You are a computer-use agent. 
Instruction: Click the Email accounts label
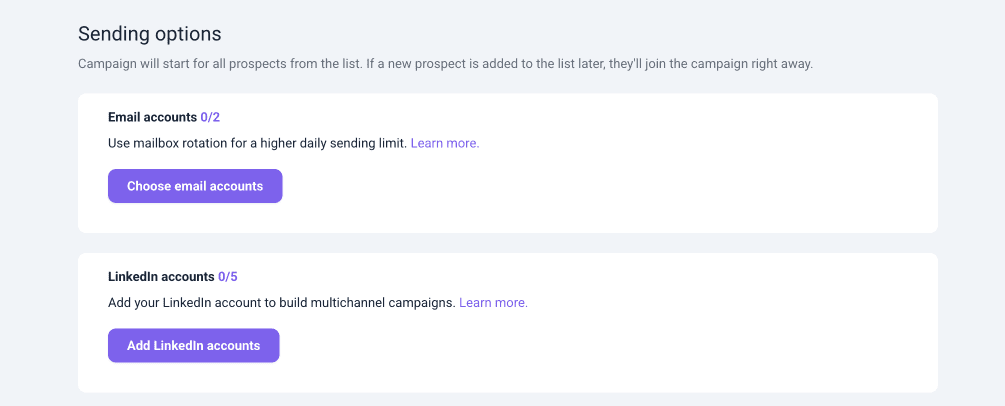[152, 117]
